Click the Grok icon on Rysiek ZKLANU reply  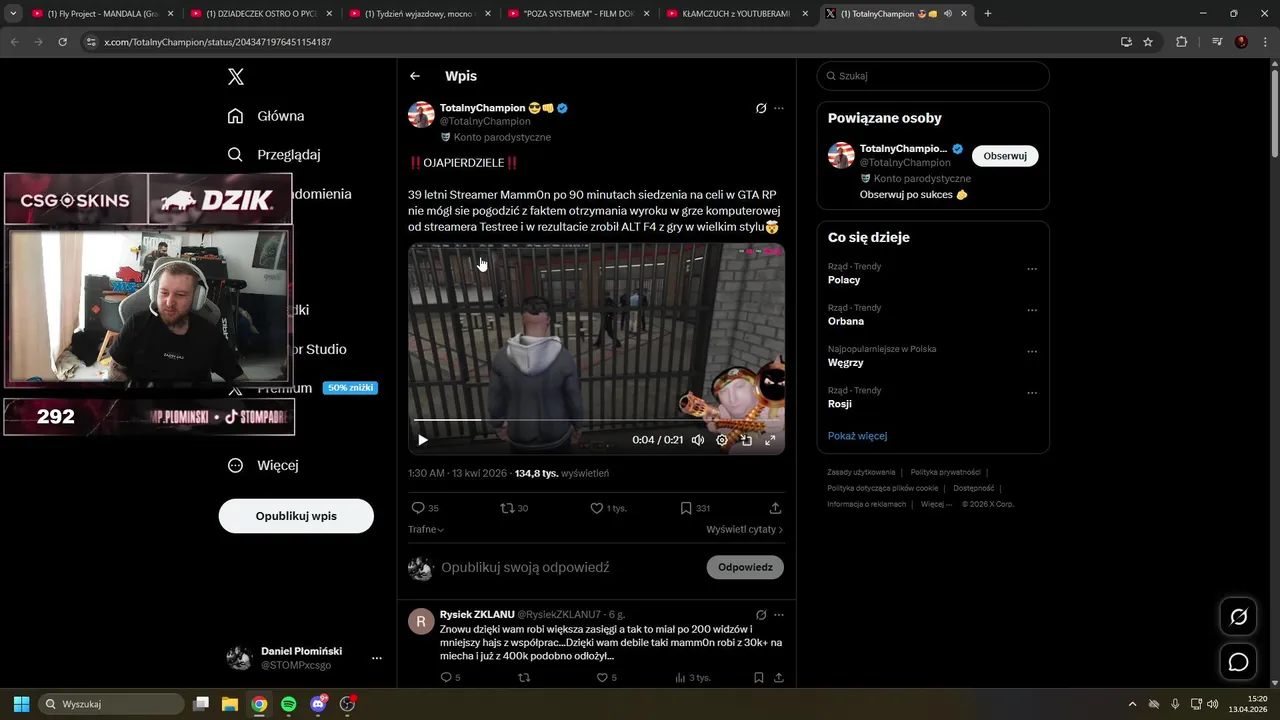(x=761, y=615)
